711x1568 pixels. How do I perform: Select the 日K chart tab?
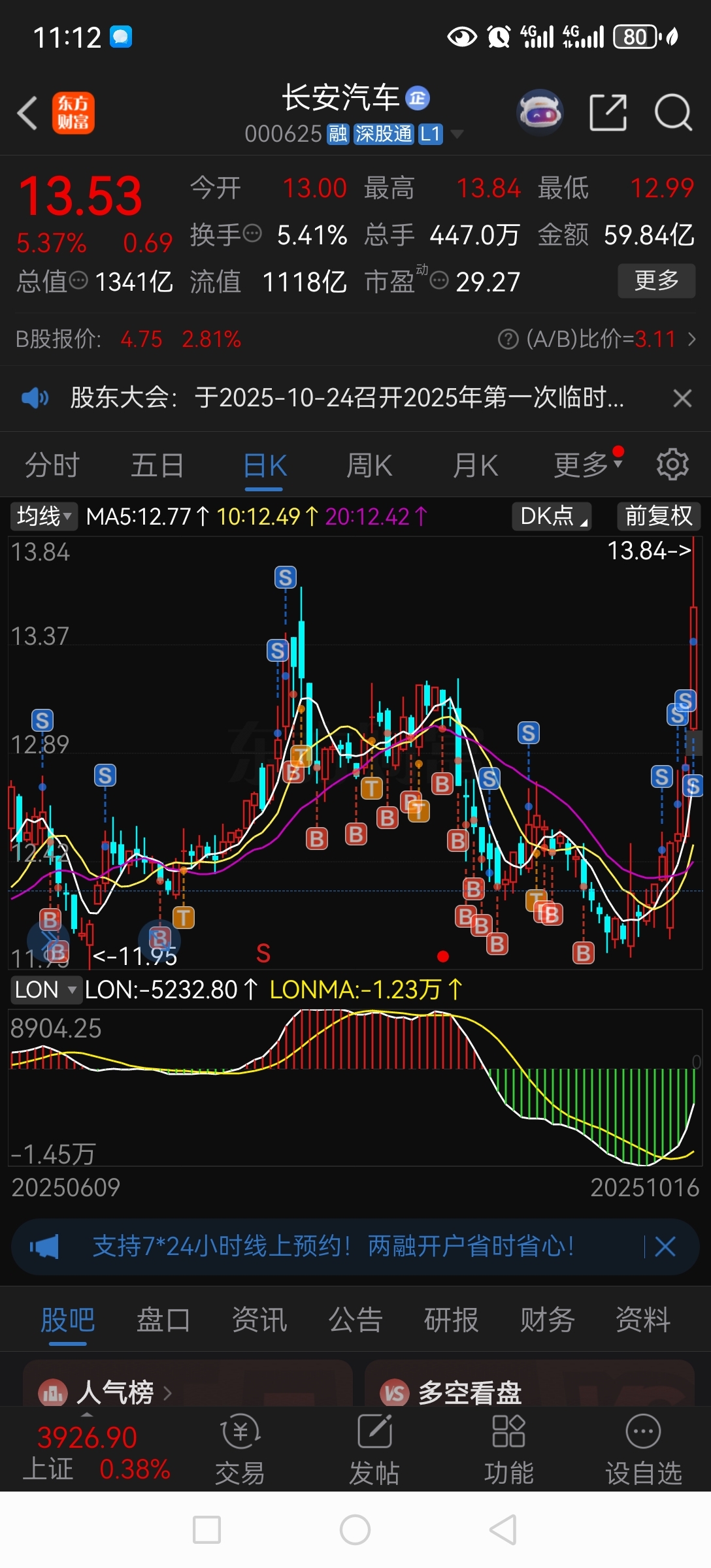click(x=265, y=466)
